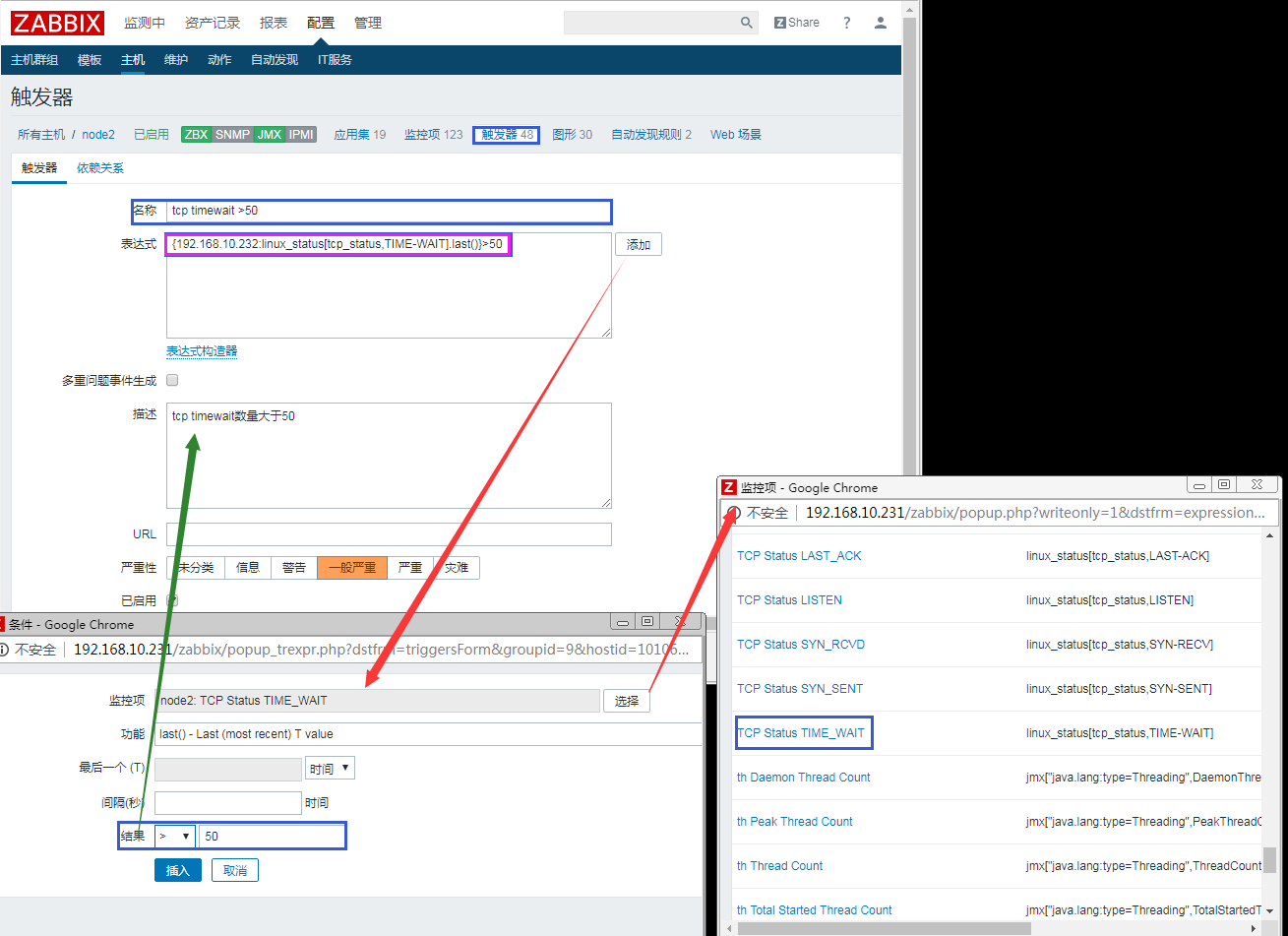Open the result operator dropdown
The height and width of the screenshot is (936, 1288).
[x=175, y=836]
